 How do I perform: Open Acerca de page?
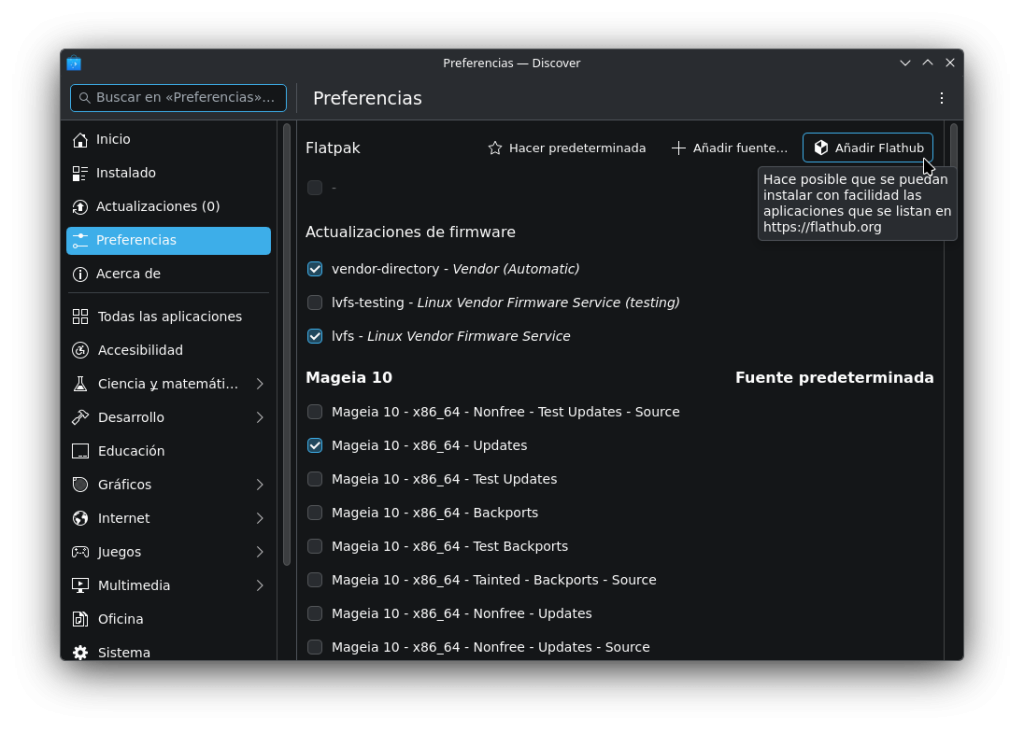(x=168, y=274)
